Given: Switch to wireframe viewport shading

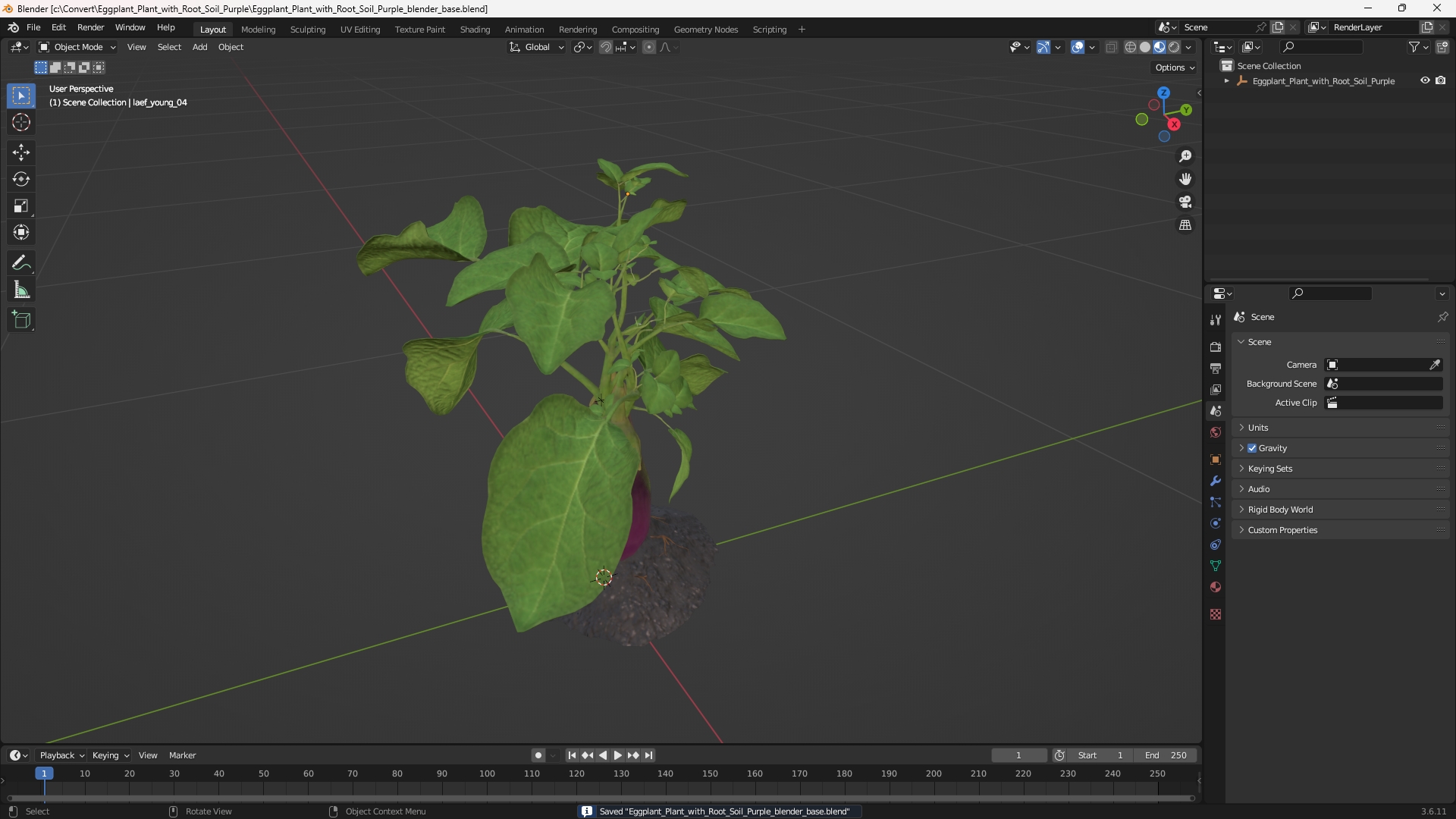Looking at the screenshot, I should (x=1131, y=47).
